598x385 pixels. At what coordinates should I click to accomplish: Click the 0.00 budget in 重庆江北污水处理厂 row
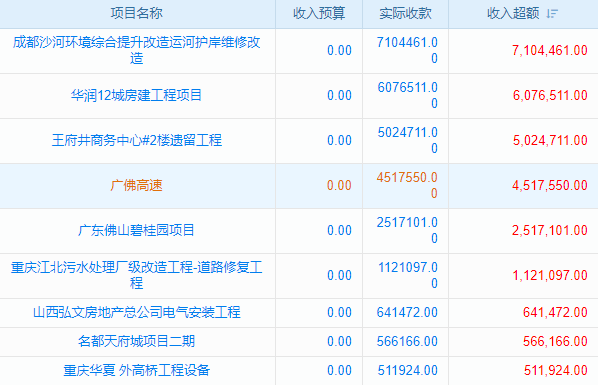coord(339,275)
